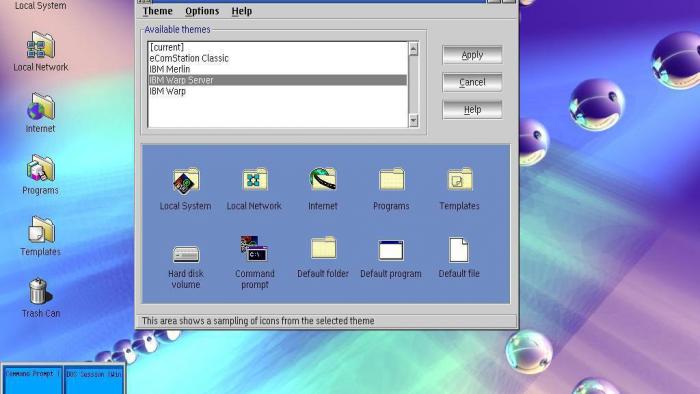700x394 pixels.
Task: Click the Templates preview folder icon
Action: point(460,179)
